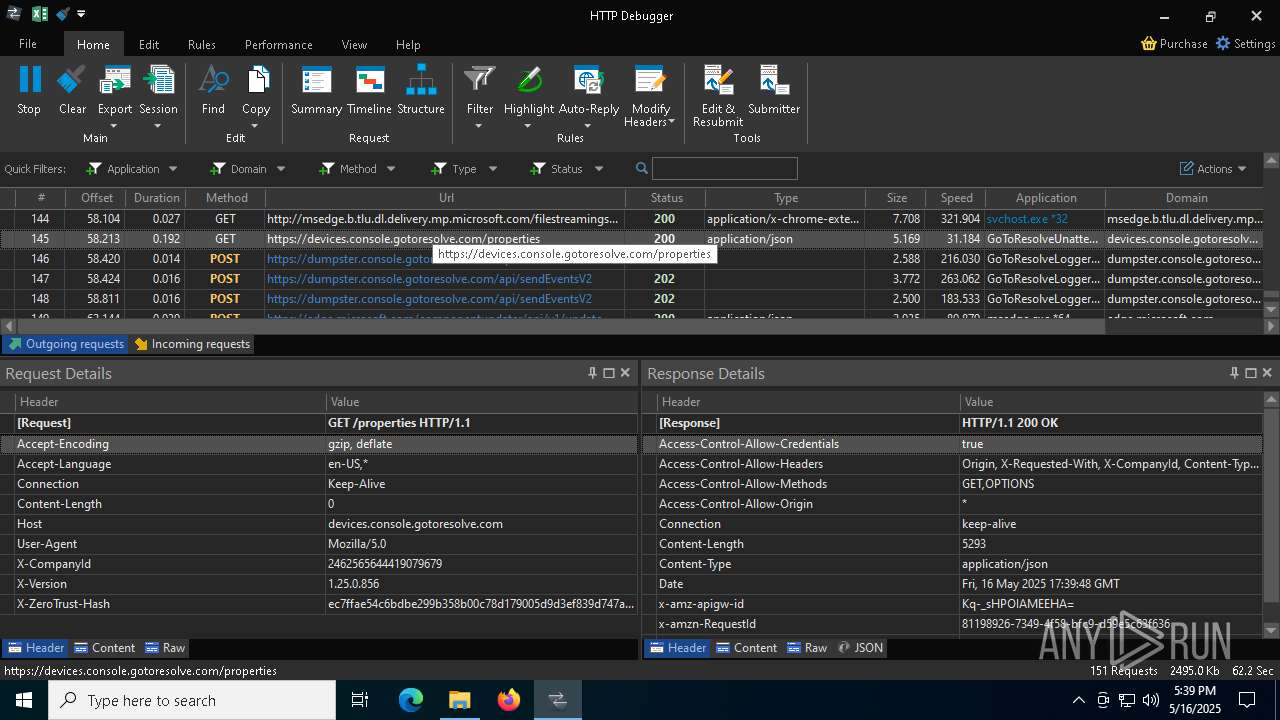The width and height of the screenshot is (1280, 720).
Task: Switch Response Details to Raw tab
Action: (807, 648)
